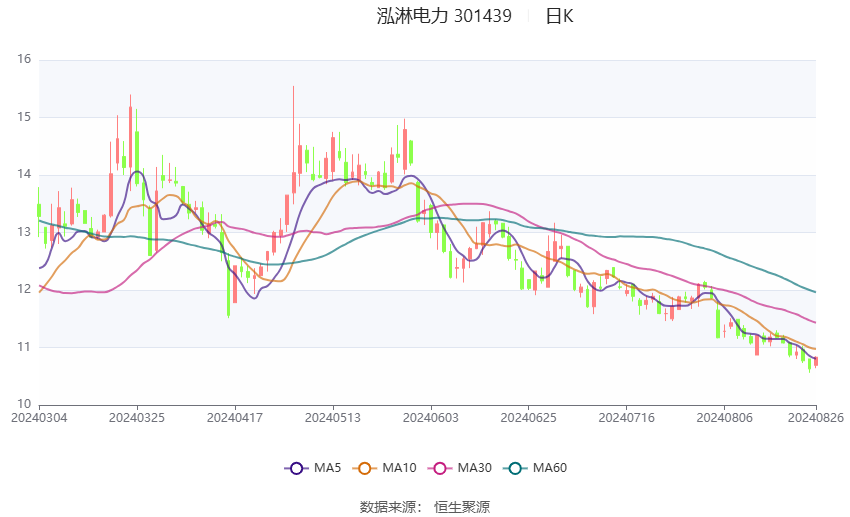Click x-axis date label 20240603
This screenshot has width=850, height=517.
(x=430, y=418)
